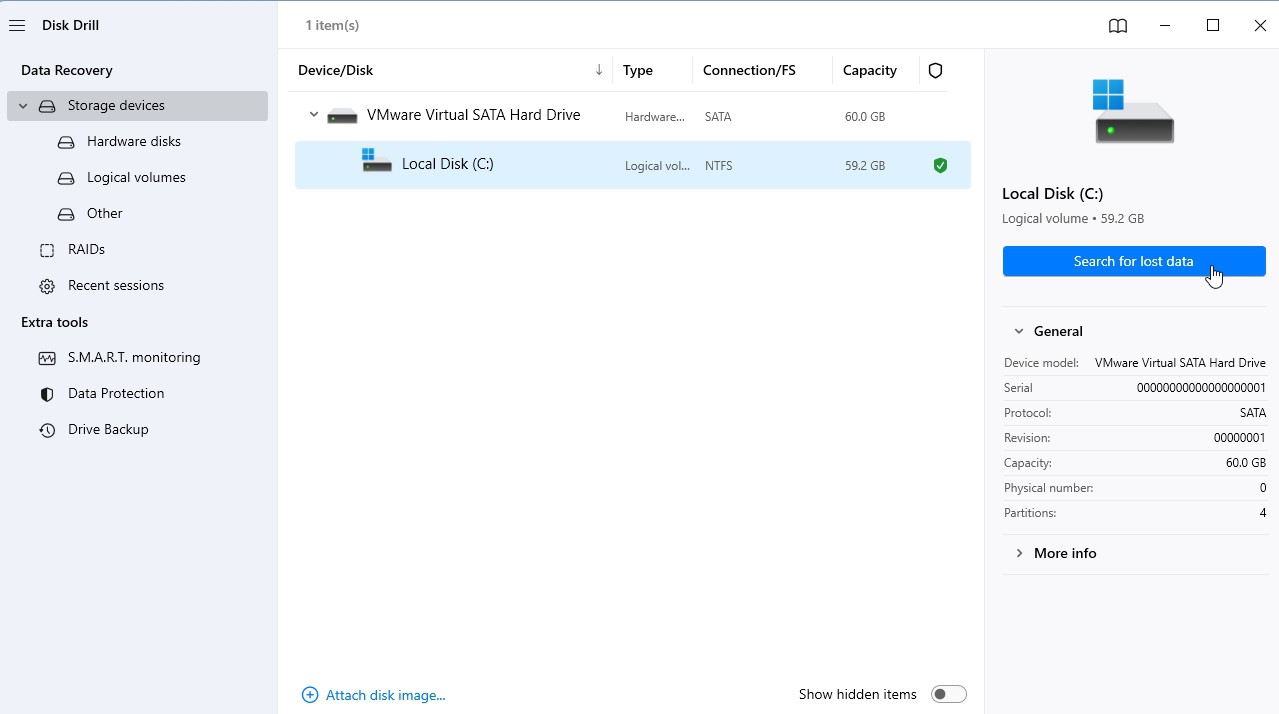
Task: Open Logical volumes view
Action: 136,178
